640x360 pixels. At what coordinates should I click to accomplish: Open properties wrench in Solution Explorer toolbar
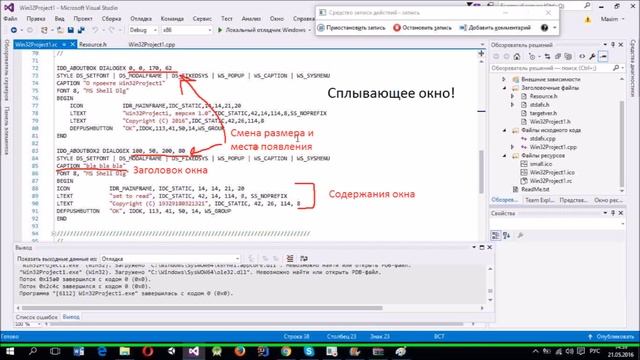tap(592, 56)
